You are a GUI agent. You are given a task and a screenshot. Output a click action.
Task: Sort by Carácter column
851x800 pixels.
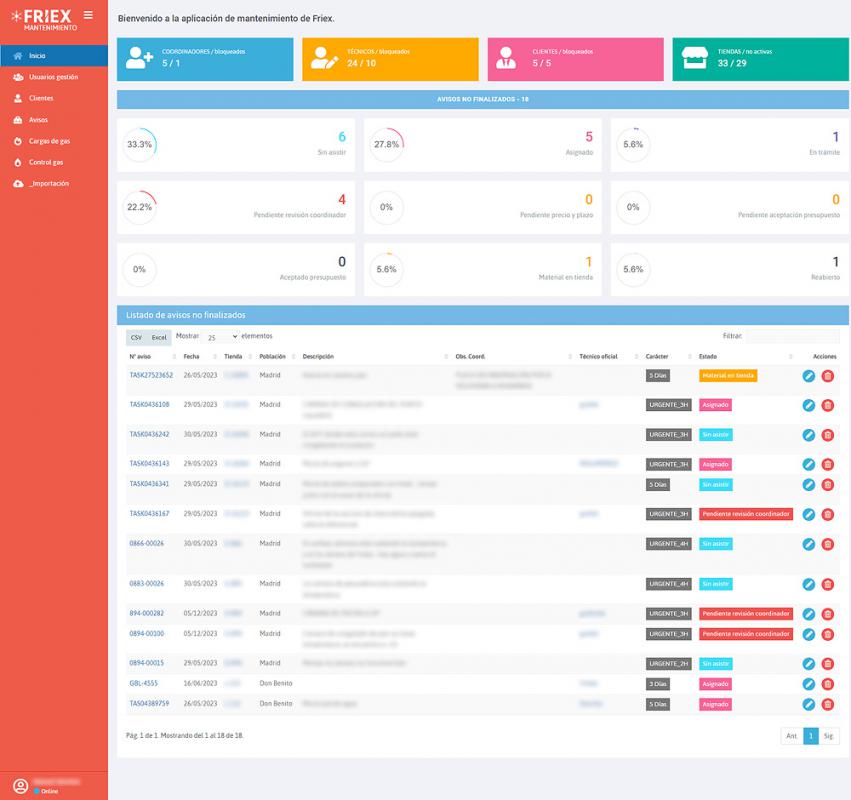click(668, 357)
